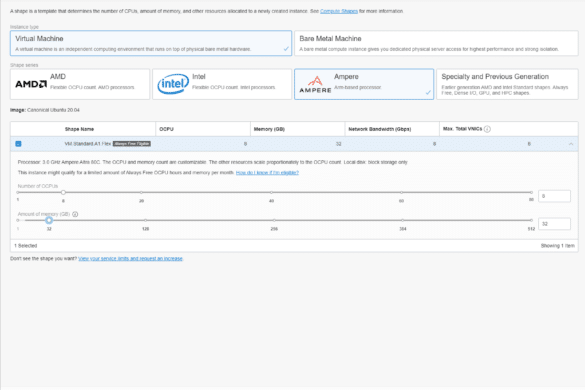Pick the Intel shape series card
Screen dimensions: 585x390
222,84
